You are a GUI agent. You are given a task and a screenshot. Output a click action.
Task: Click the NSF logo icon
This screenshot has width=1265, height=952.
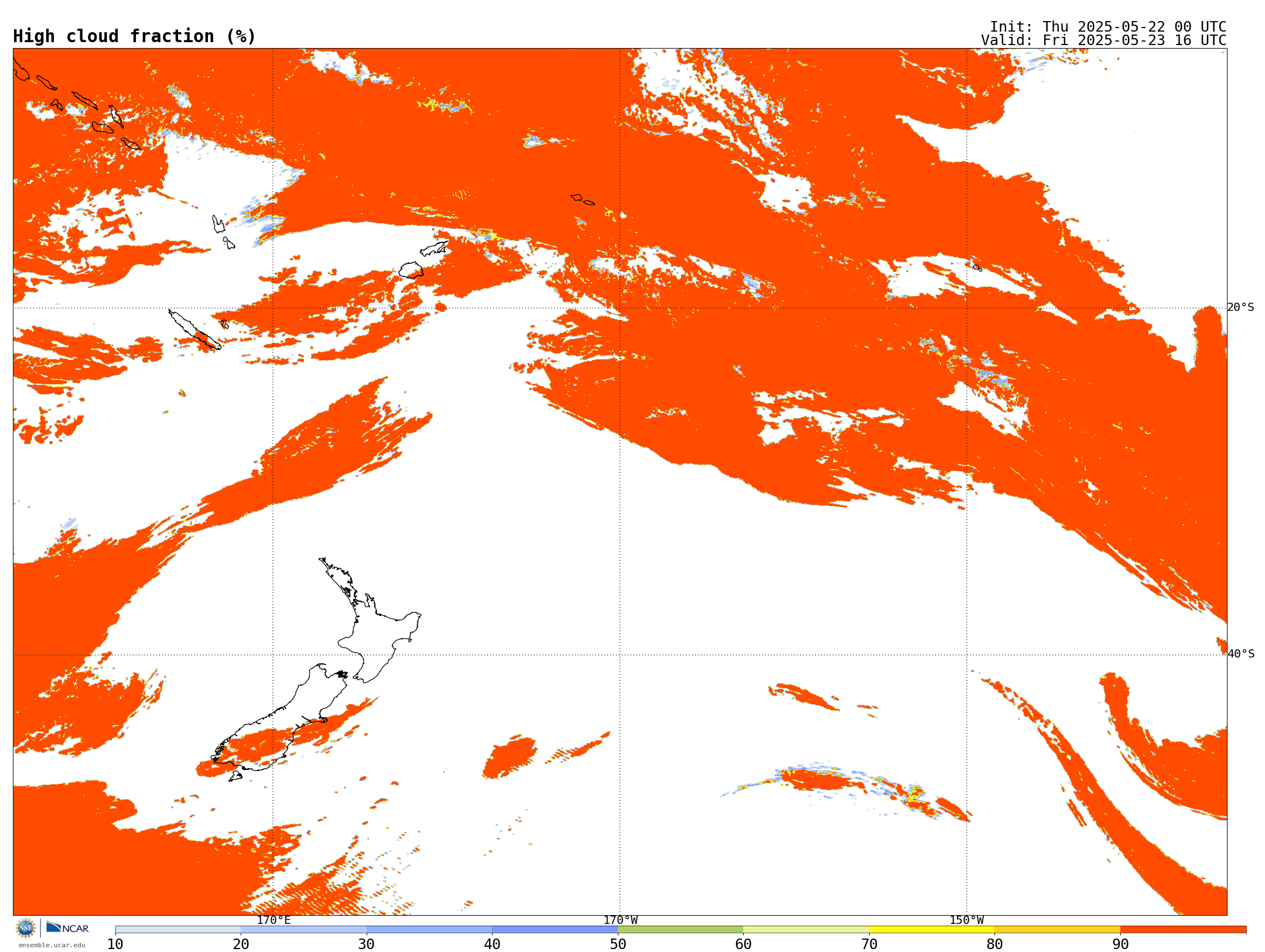coord(26,928)
